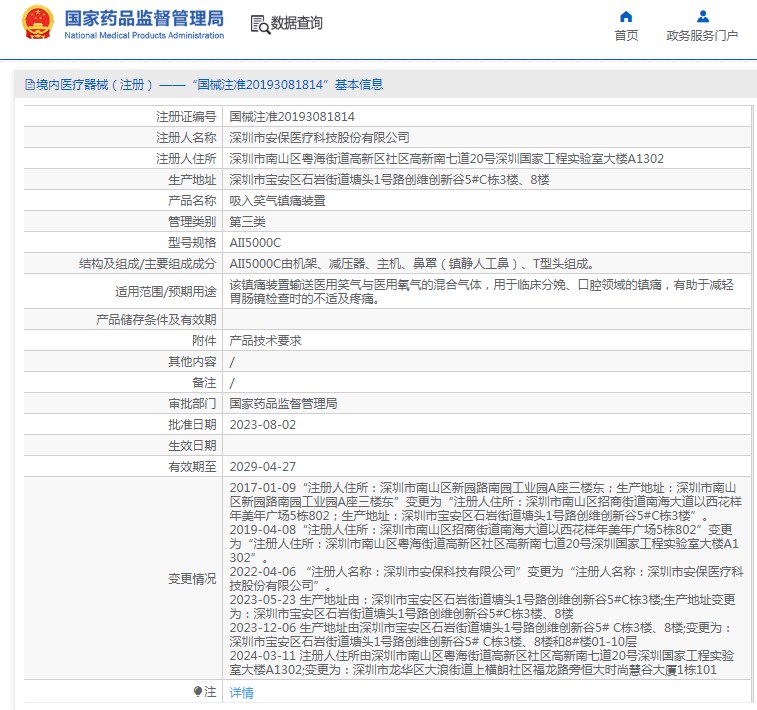This screenshot has width=757, height=710.
Task: Click National Medical Products Administration subtitle
Action: [144, 35]
